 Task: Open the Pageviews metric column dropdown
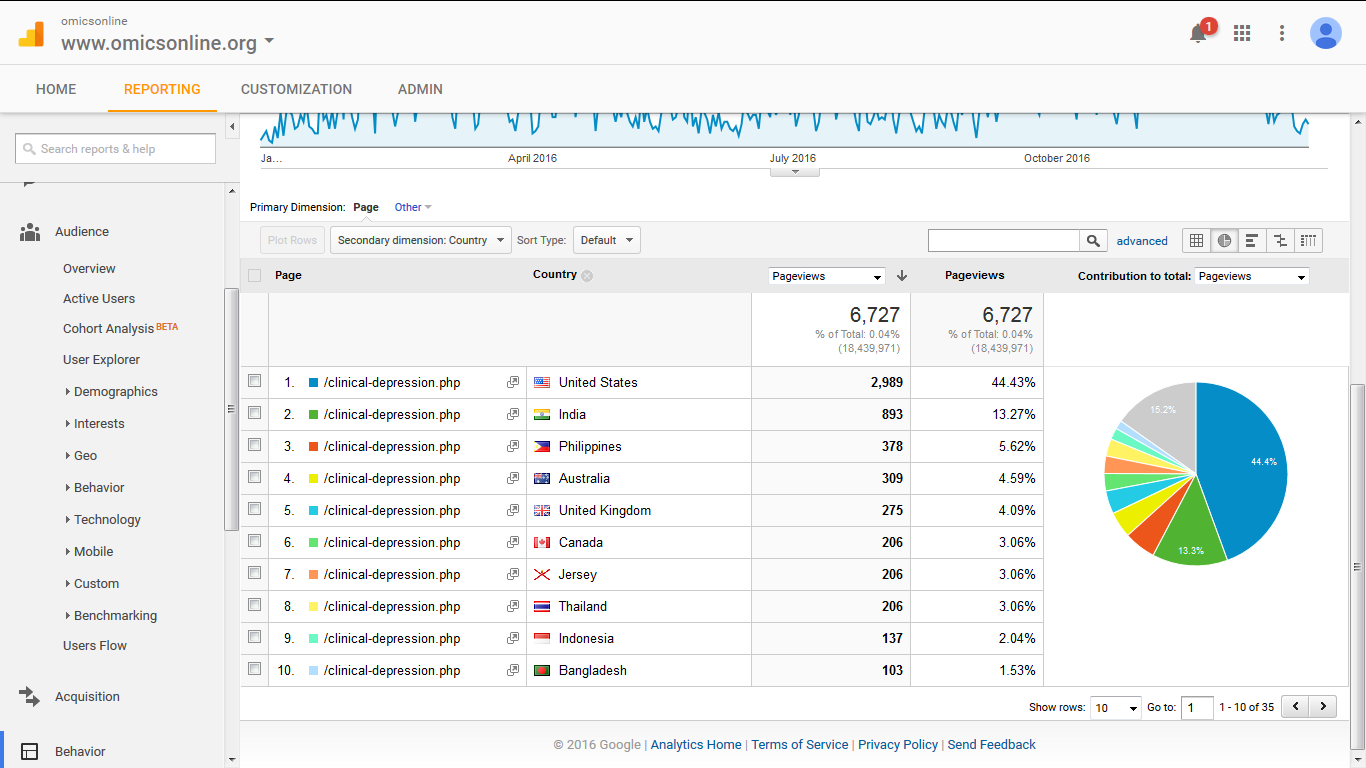[x=827, y=276]
